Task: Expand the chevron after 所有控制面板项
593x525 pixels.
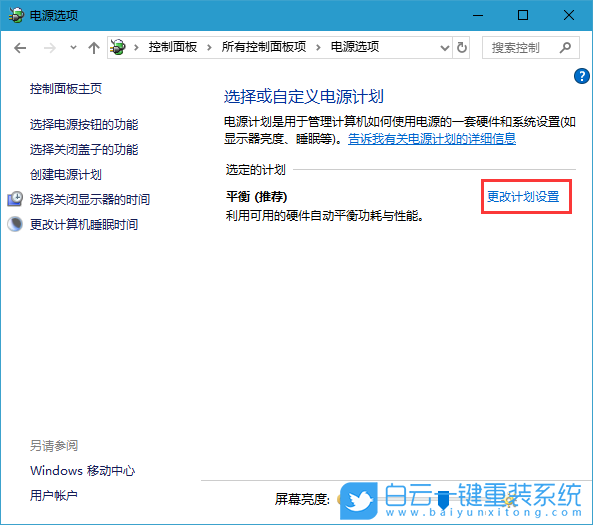Action: (318, 48)
